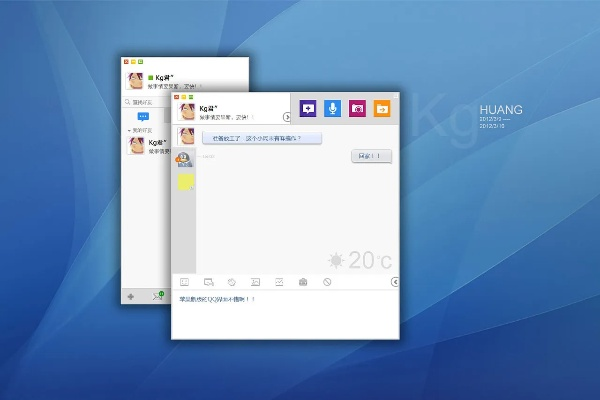600x400 pixels.
Task: Click the purple chat bubble icon
Action: pos(309,108)
